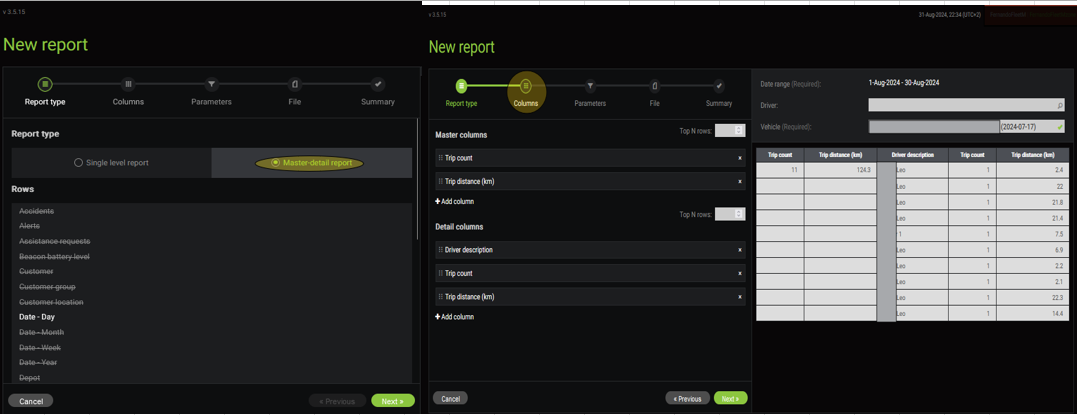Click the highlighted Columns step icon
The width and height of the screenshot is (1077, 415).
click(x=526, y=87)
